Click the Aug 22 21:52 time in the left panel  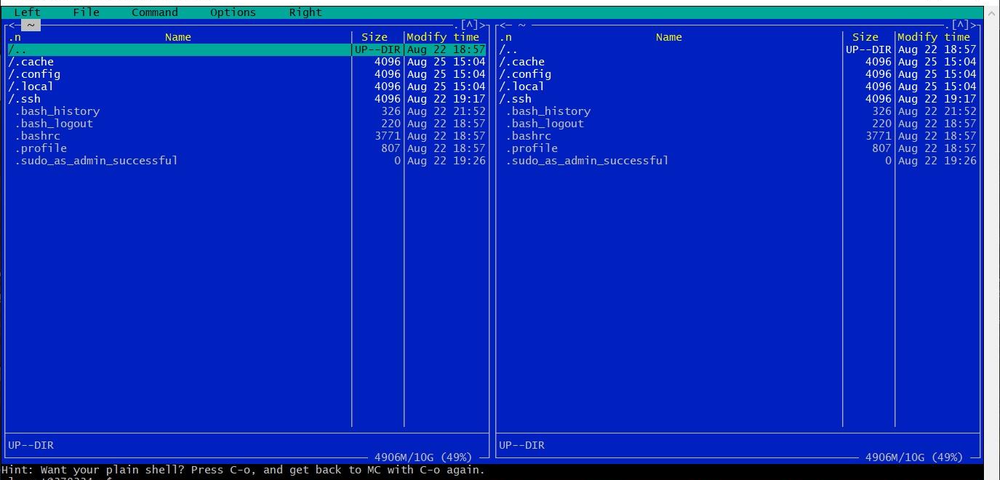click(446, 111)
